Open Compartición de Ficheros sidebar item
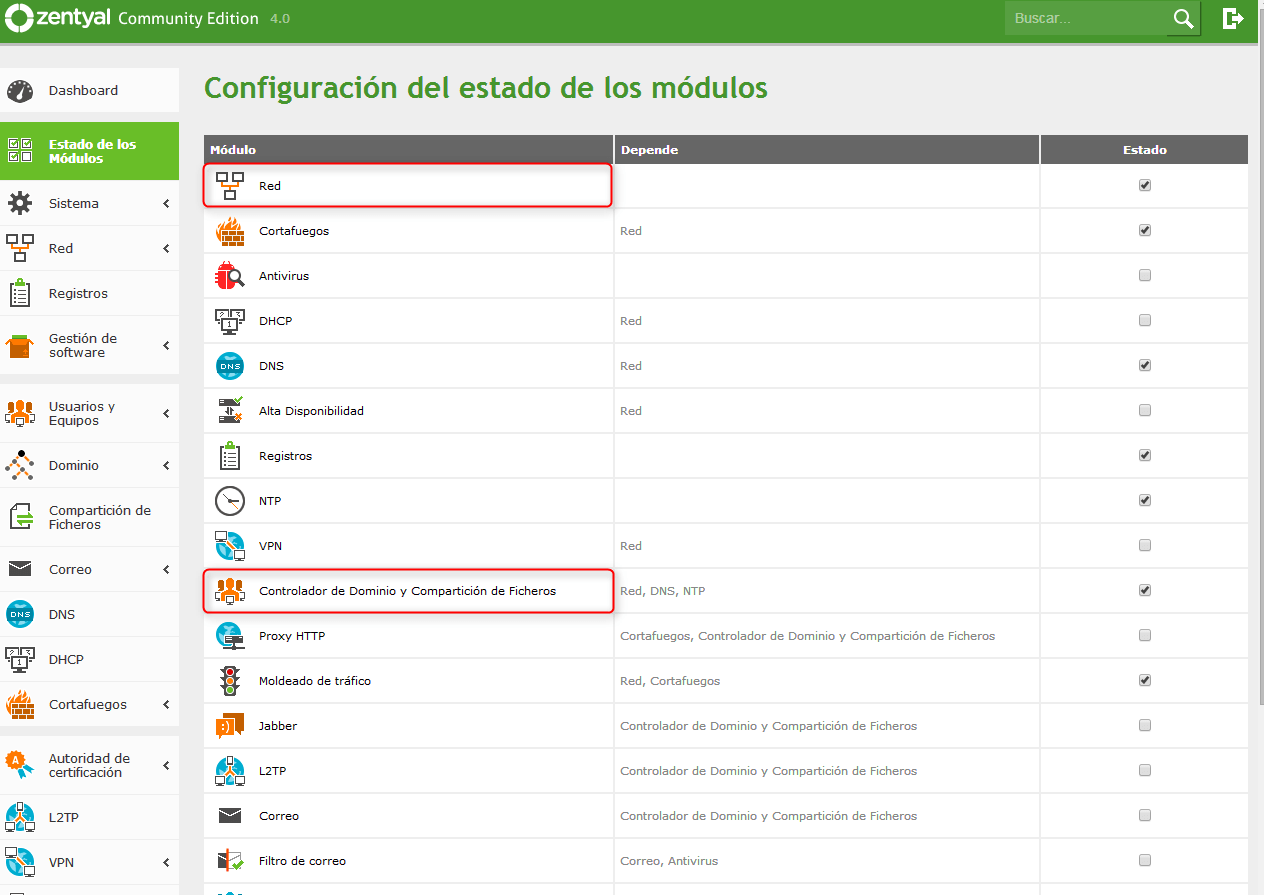 tap(99, 517)
